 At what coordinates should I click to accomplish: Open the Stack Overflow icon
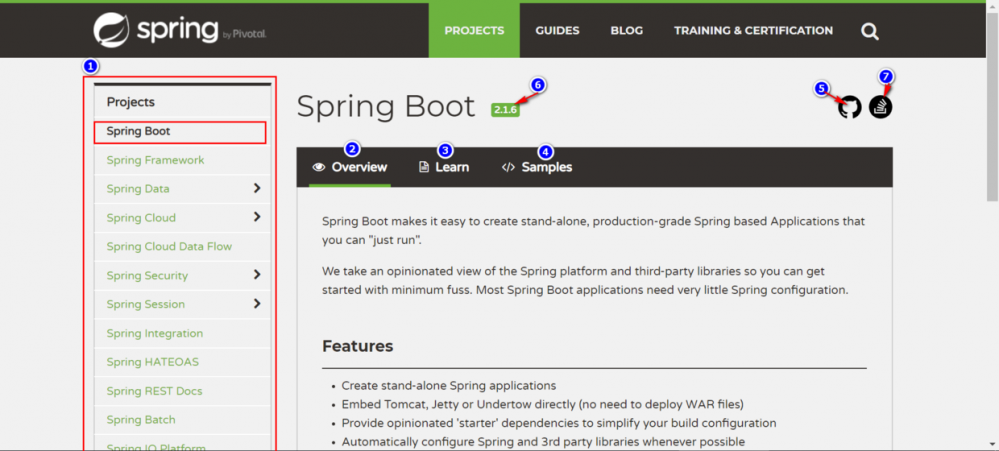[x=880, y=107]
